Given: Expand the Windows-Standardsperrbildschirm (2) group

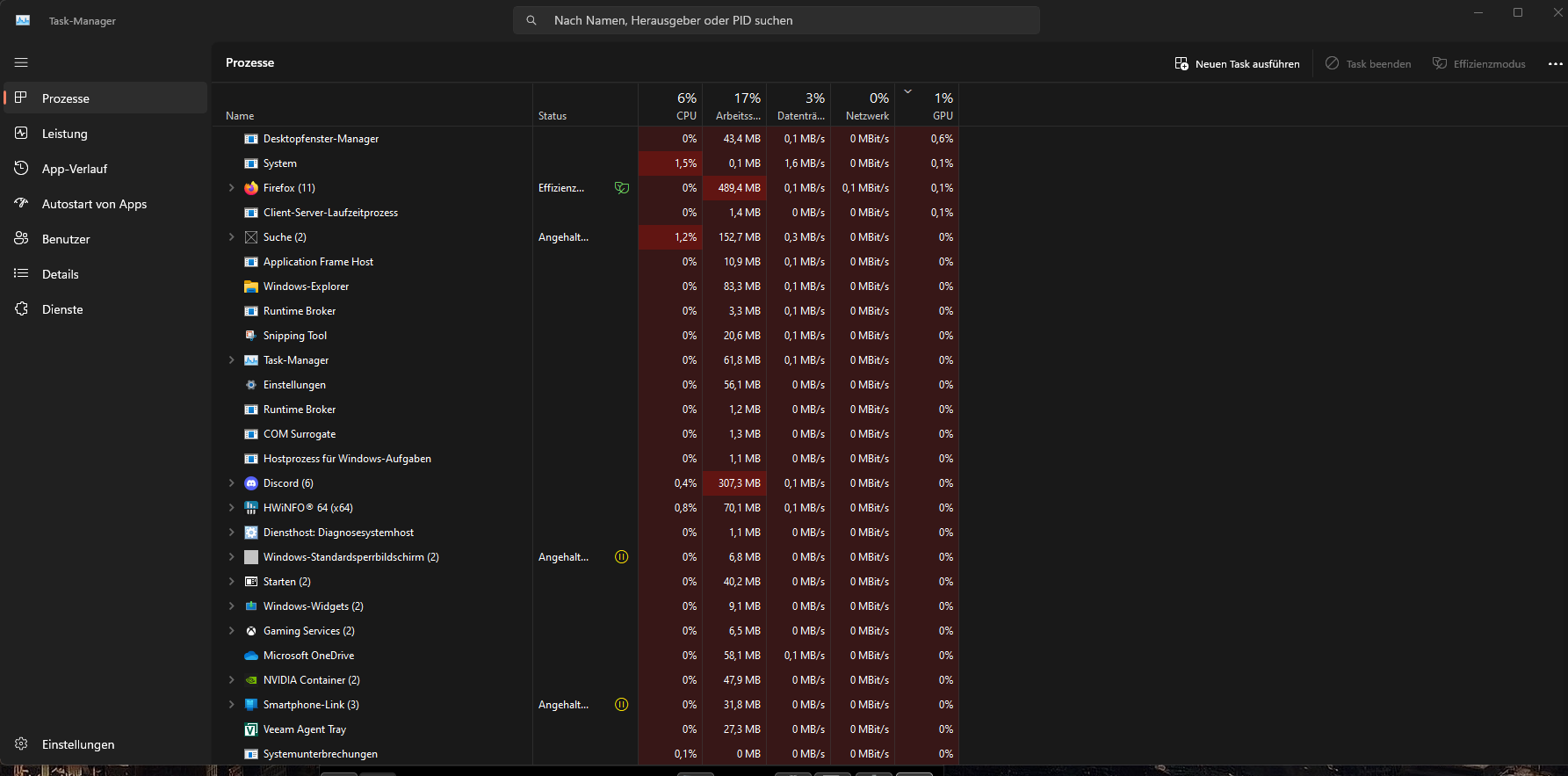Looking at the screenshot, I should coord(231,557).
